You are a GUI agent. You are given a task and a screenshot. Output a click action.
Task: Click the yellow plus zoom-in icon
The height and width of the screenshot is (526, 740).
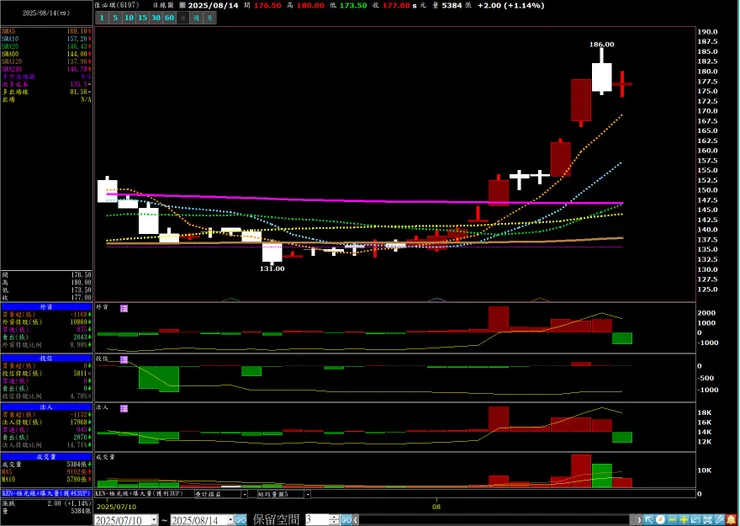coord(684,520)
